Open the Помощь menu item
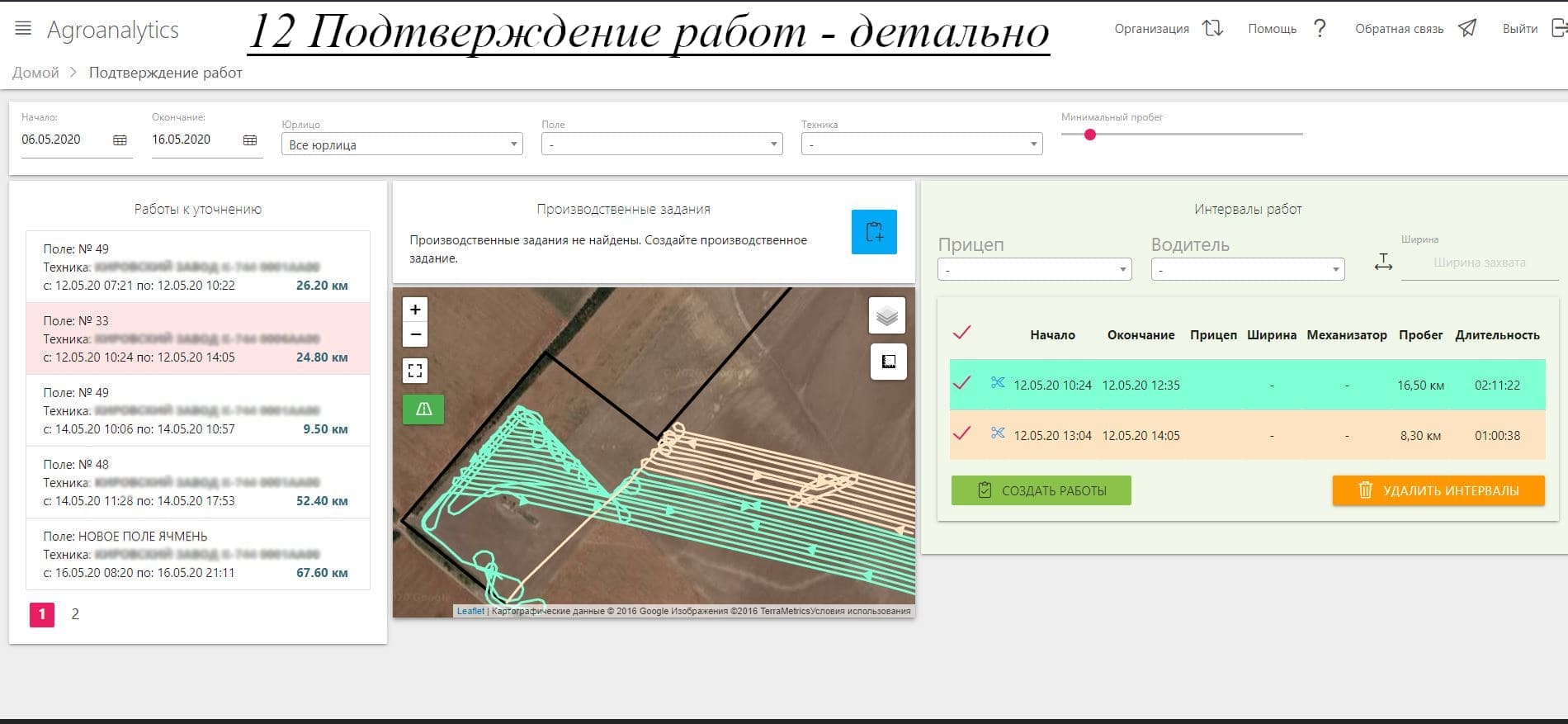The height and width of the screenshot is (724, 1568). (x=1287, y=29)
